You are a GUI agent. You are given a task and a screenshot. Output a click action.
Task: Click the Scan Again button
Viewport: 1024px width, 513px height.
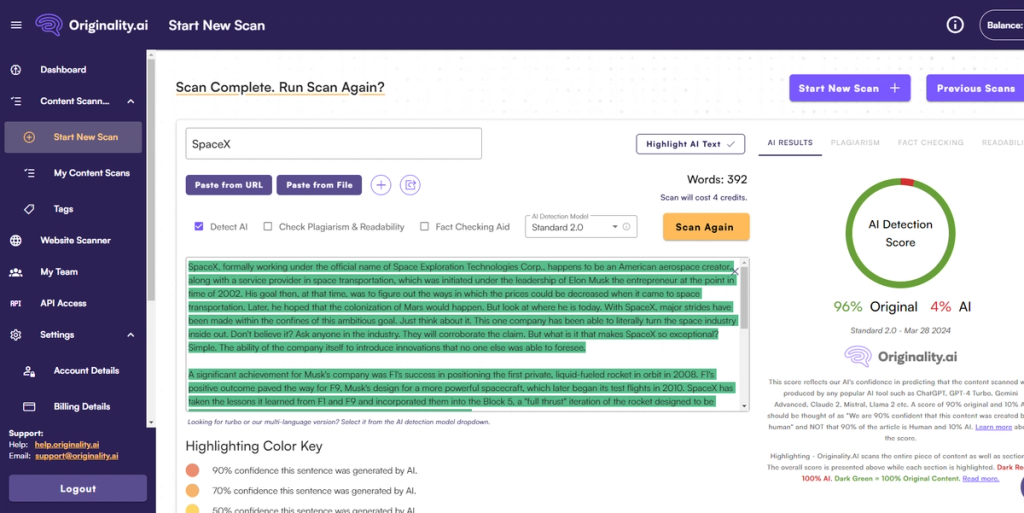[706, 227]
